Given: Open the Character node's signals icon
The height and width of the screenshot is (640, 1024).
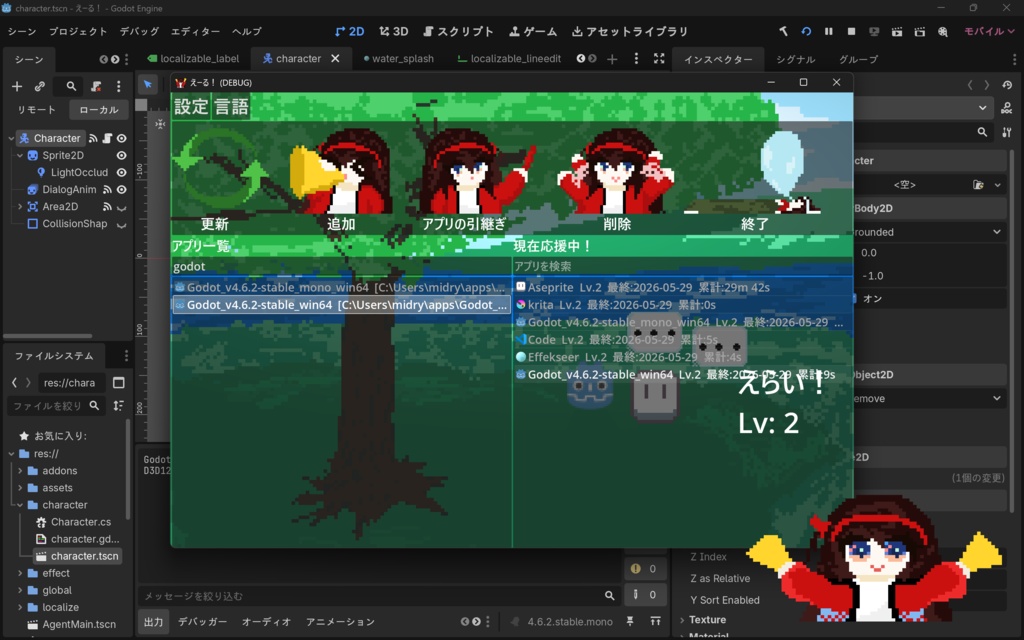Looking at the screenshot, I should 93,138.
